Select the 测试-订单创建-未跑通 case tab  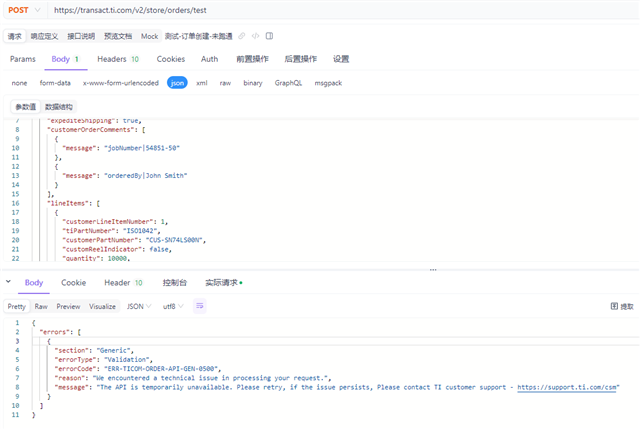199,36
